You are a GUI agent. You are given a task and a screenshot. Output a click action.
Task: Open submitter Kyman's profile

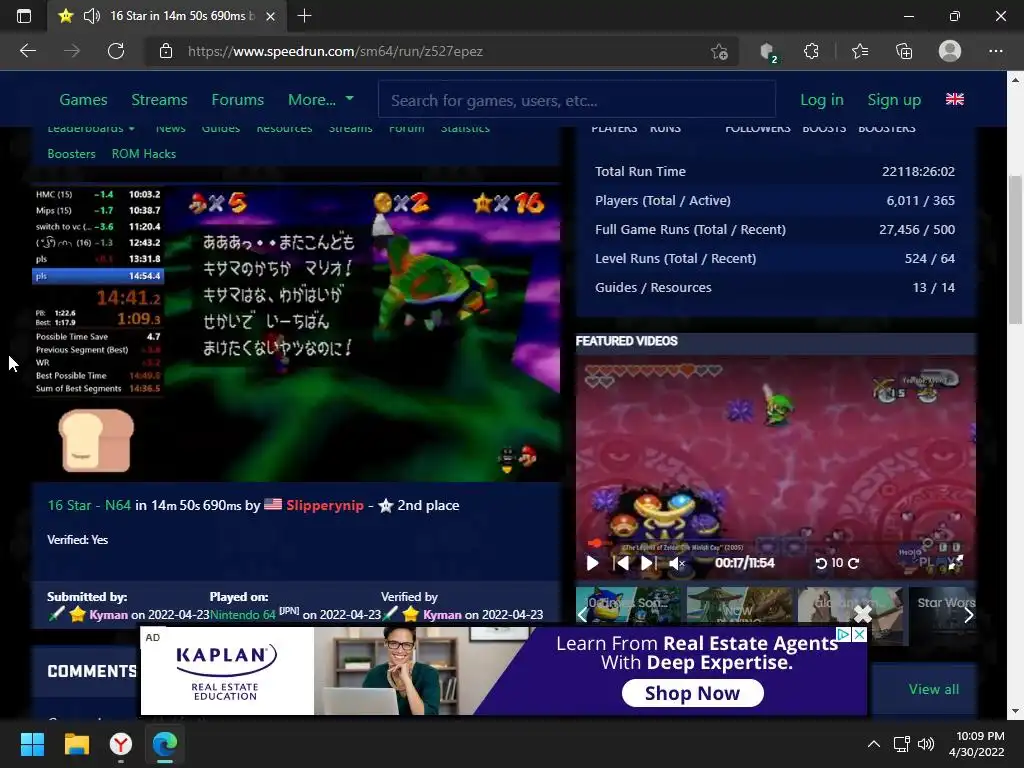pos(108,615)
